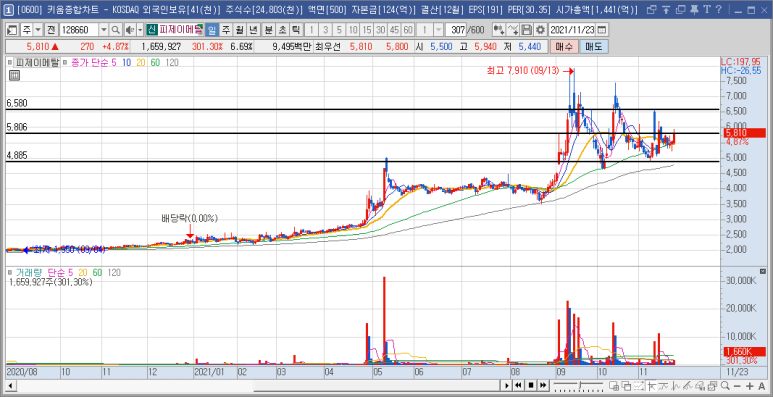
Task: Click the sound speaker icon
Action: pyautogui.click(x=129, y=30)
